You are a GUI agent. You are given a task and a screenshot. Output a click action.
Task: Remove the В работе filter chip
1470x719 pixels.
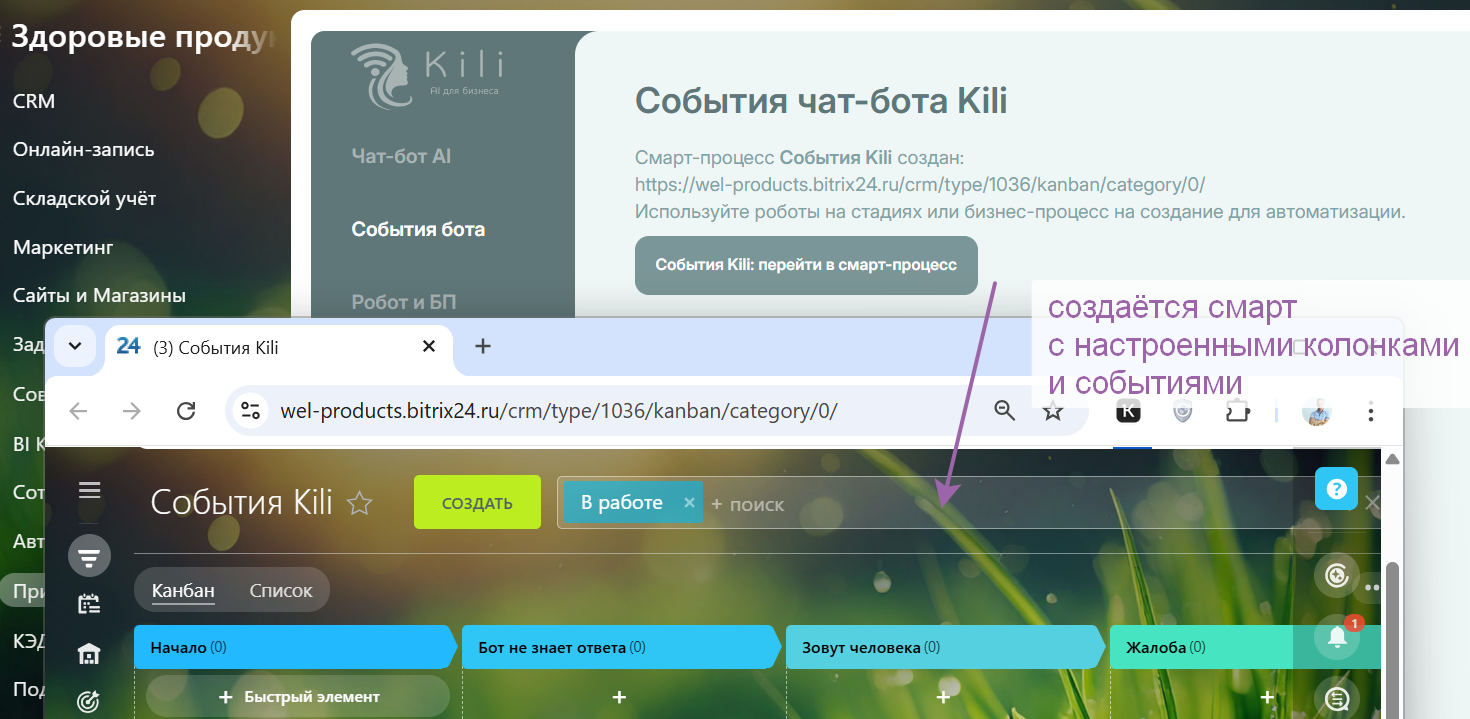[x=689, y=503]
